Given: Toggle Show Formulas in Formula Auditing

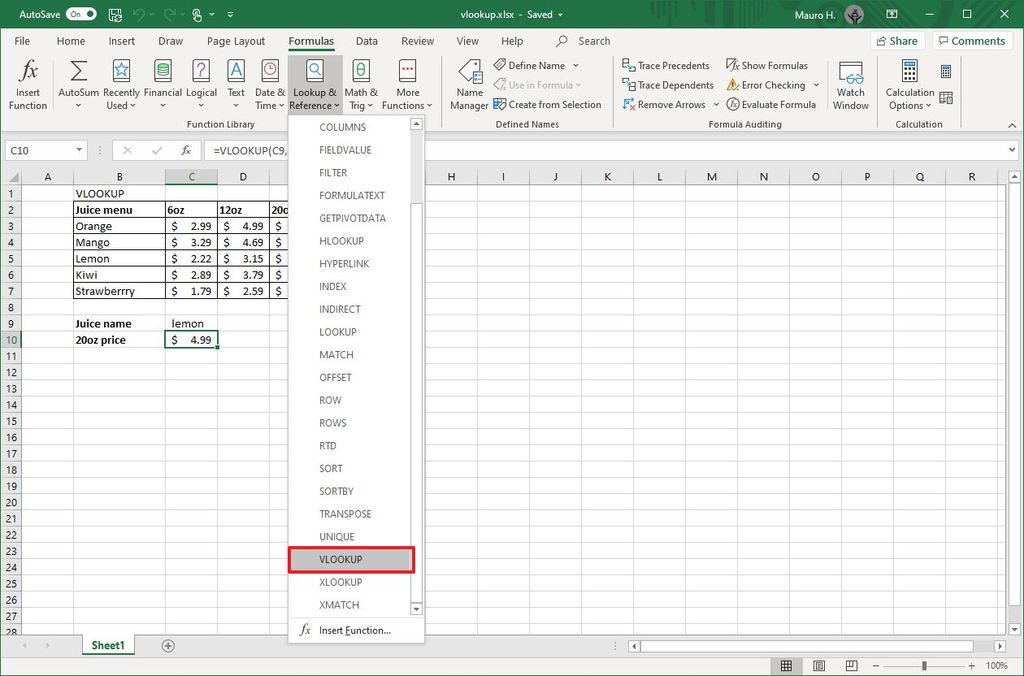Looking at the screenshot, I should tap(767, 64).
